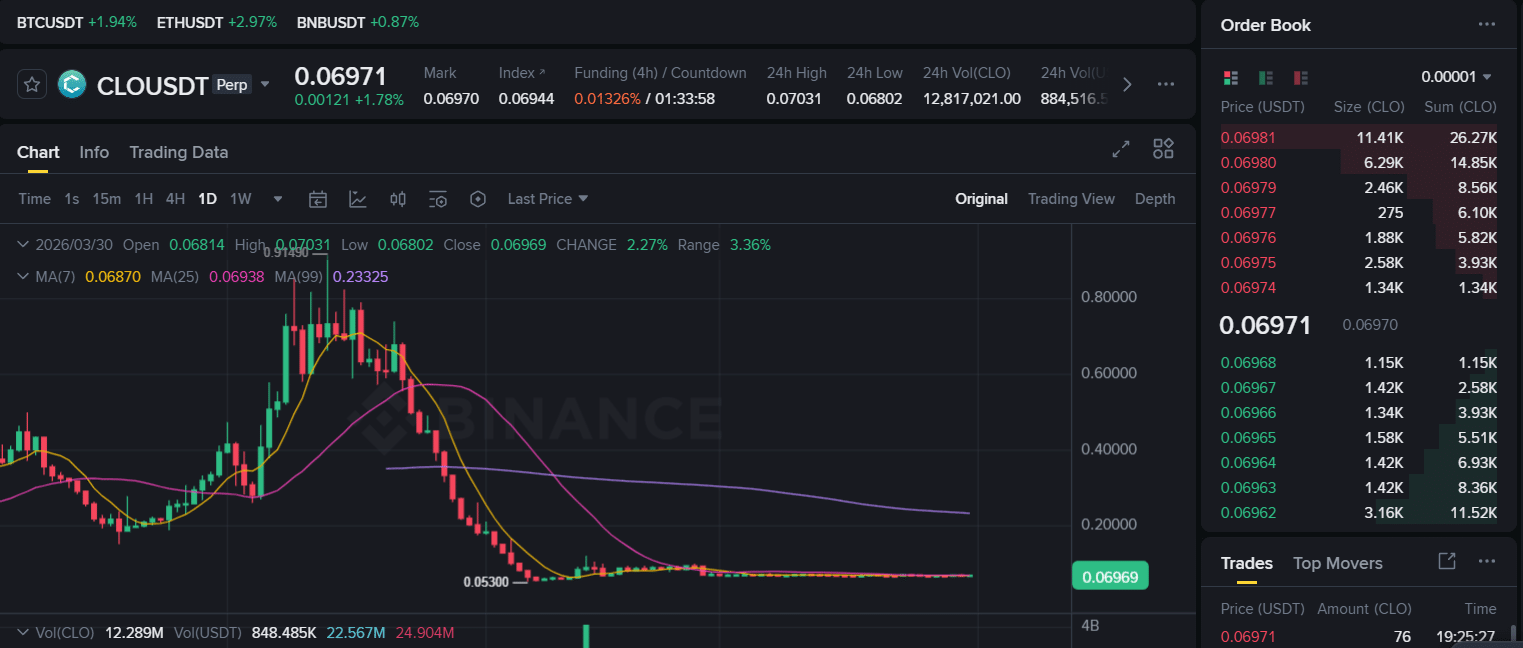This screenshot has height=648, width=1523.
Task: Open the grid layout icon beside fullscreen
Action: (x=1163, y=148)
